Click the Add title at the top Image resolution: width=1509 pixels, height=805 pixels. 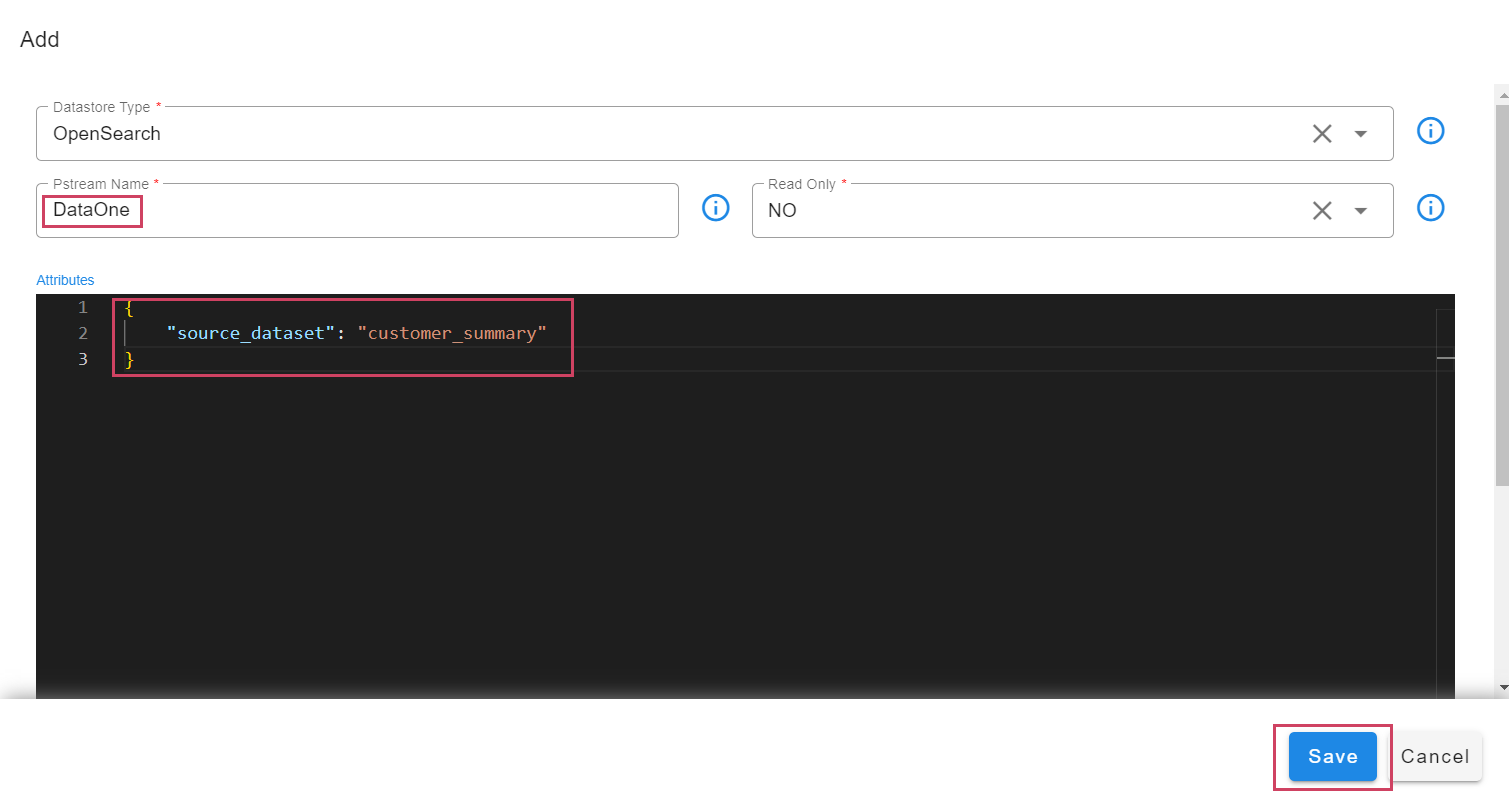coord(39,39)
